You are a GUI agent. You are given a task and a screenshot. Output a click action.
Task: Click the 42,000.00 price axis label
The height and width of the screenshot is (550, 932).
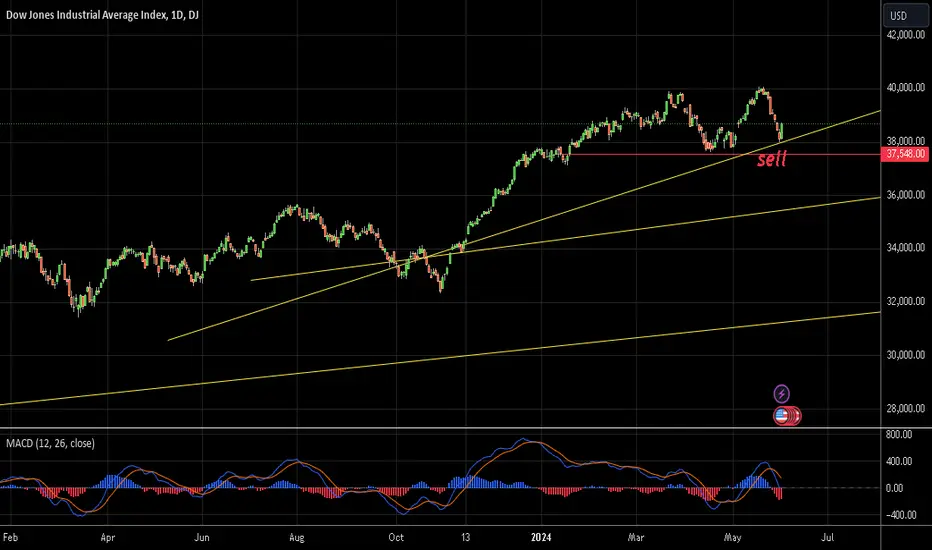905,34
